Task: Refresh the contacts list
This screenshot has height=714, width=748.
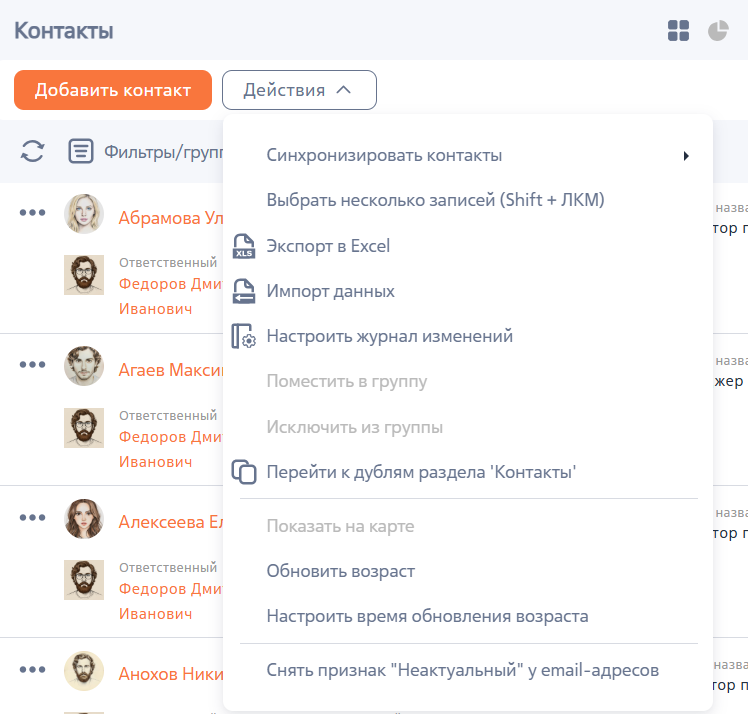Action: [32, 151]
